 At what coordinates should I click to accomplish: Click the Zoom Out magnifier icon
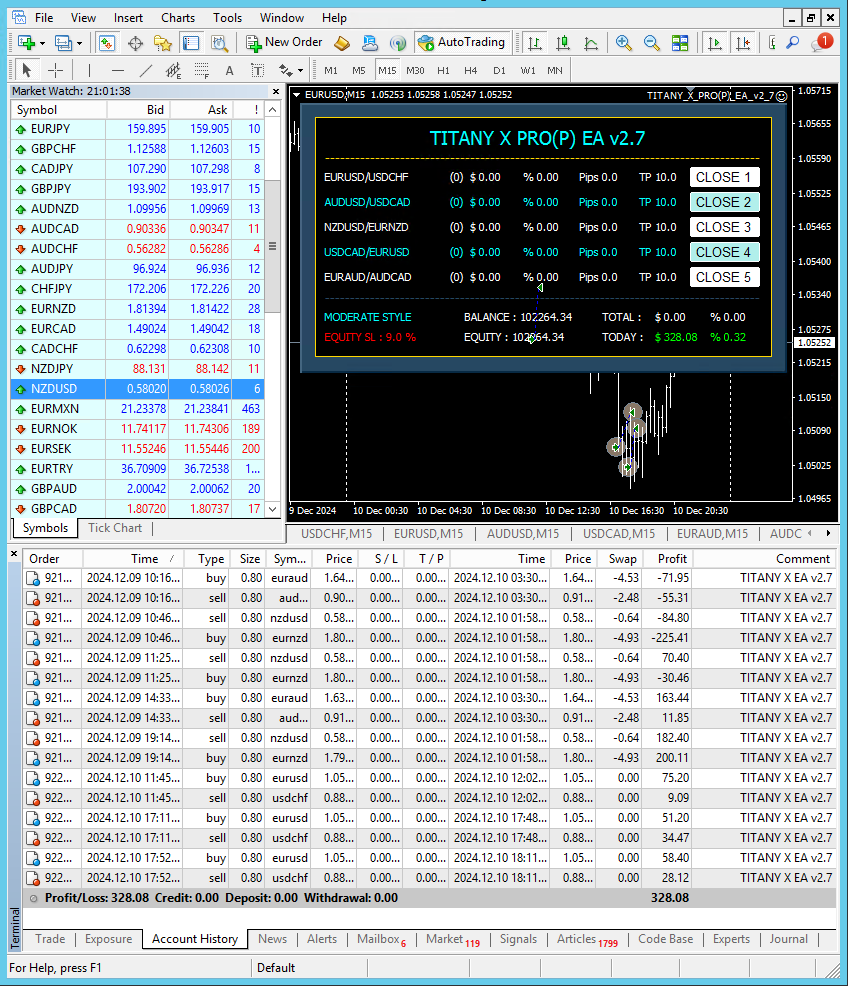[652, 43]
